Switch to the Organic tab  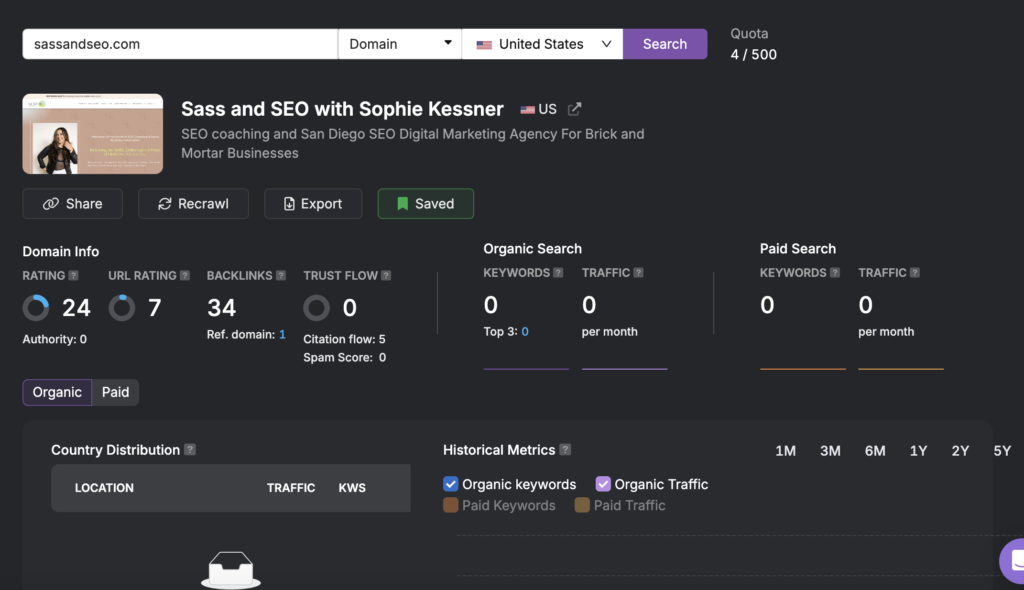pyautogui.click(x=57, y=392)
